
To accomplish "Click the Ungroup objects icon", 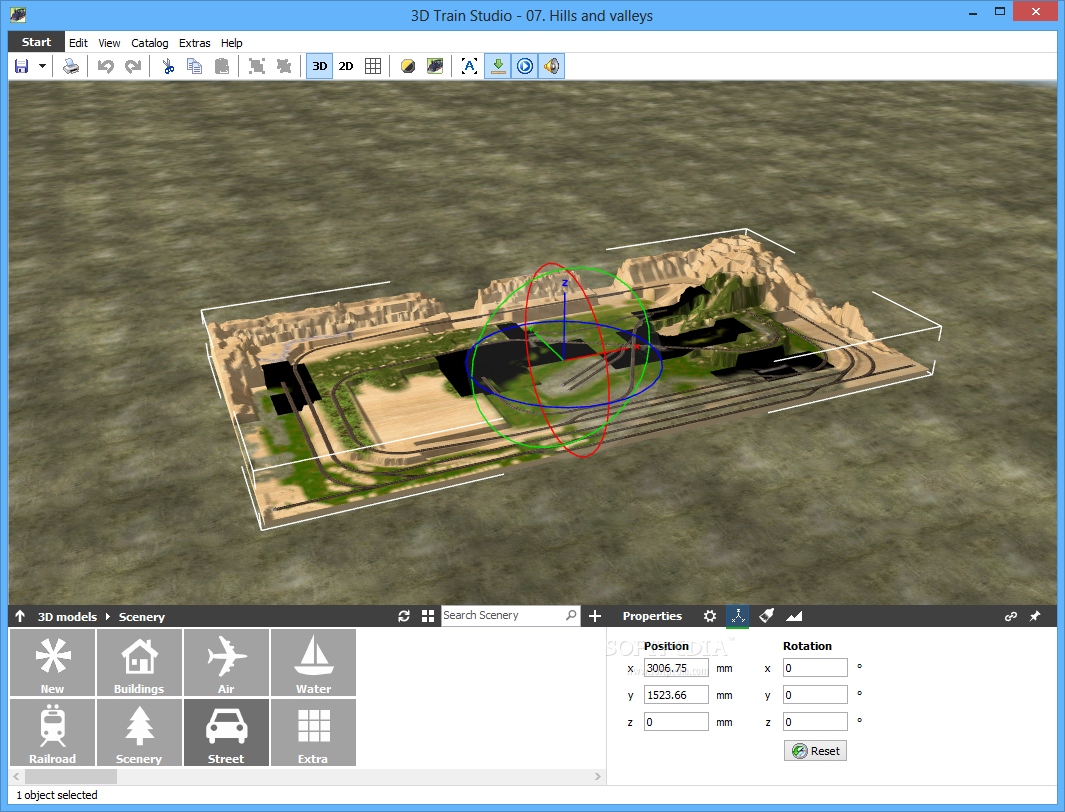I will 284,66.
